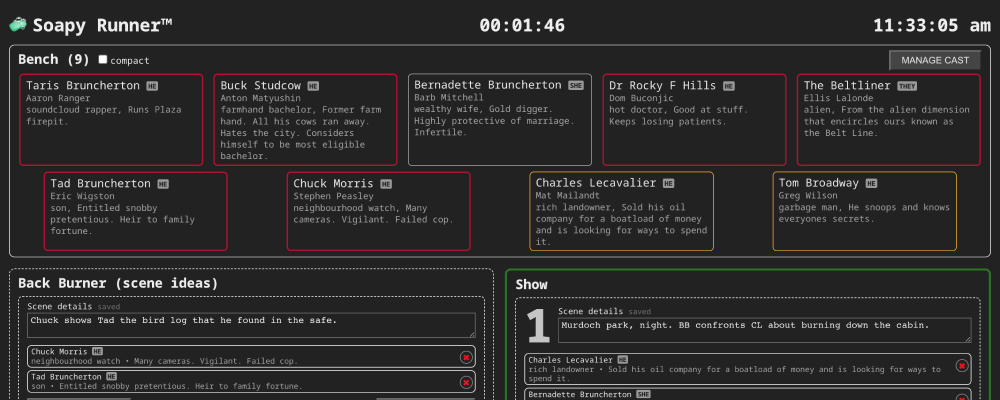
Task: Select the Charles Lecavalier bench card
Action: pos(621,211)
